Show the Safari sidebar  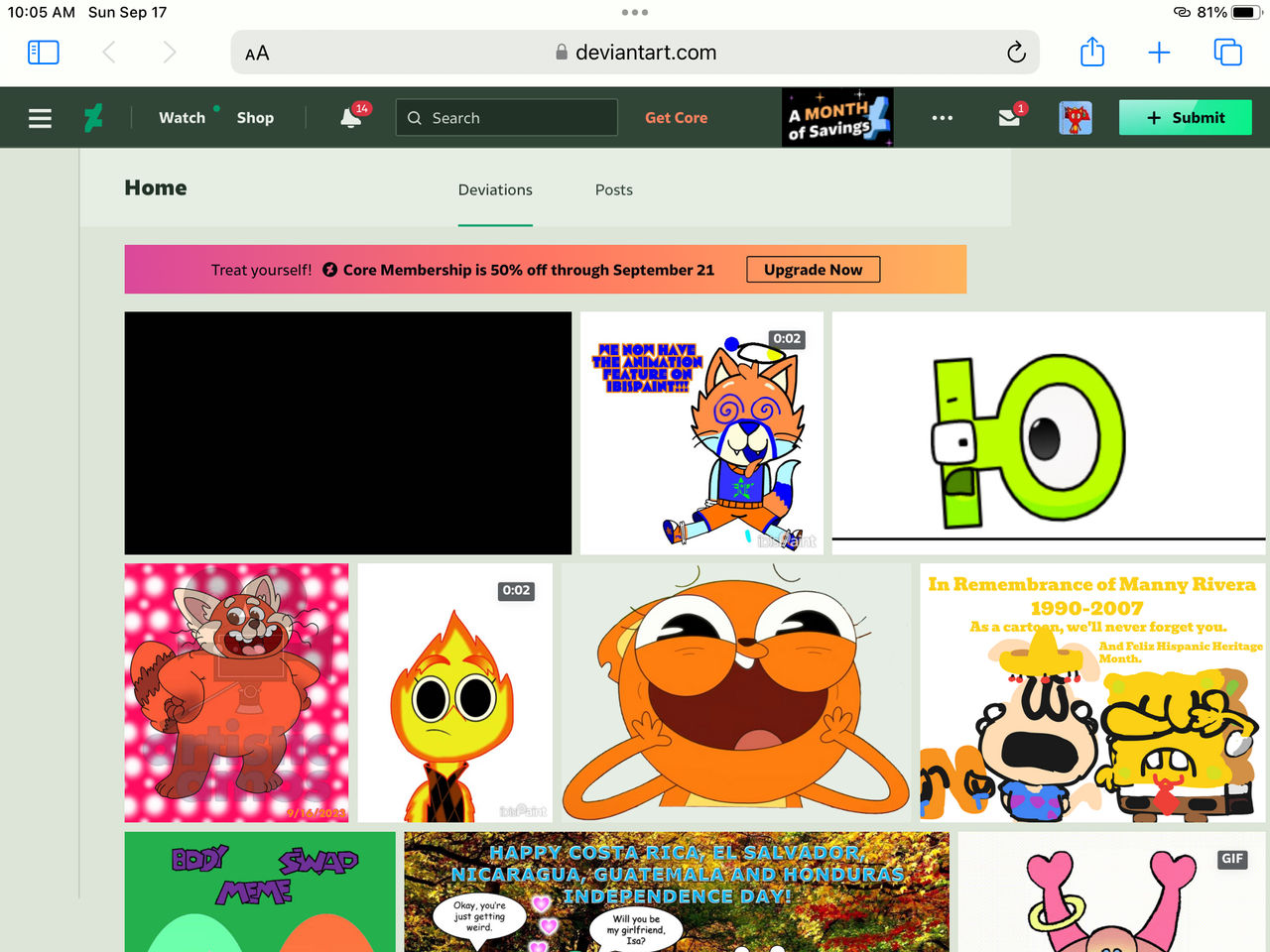point(43,53)
